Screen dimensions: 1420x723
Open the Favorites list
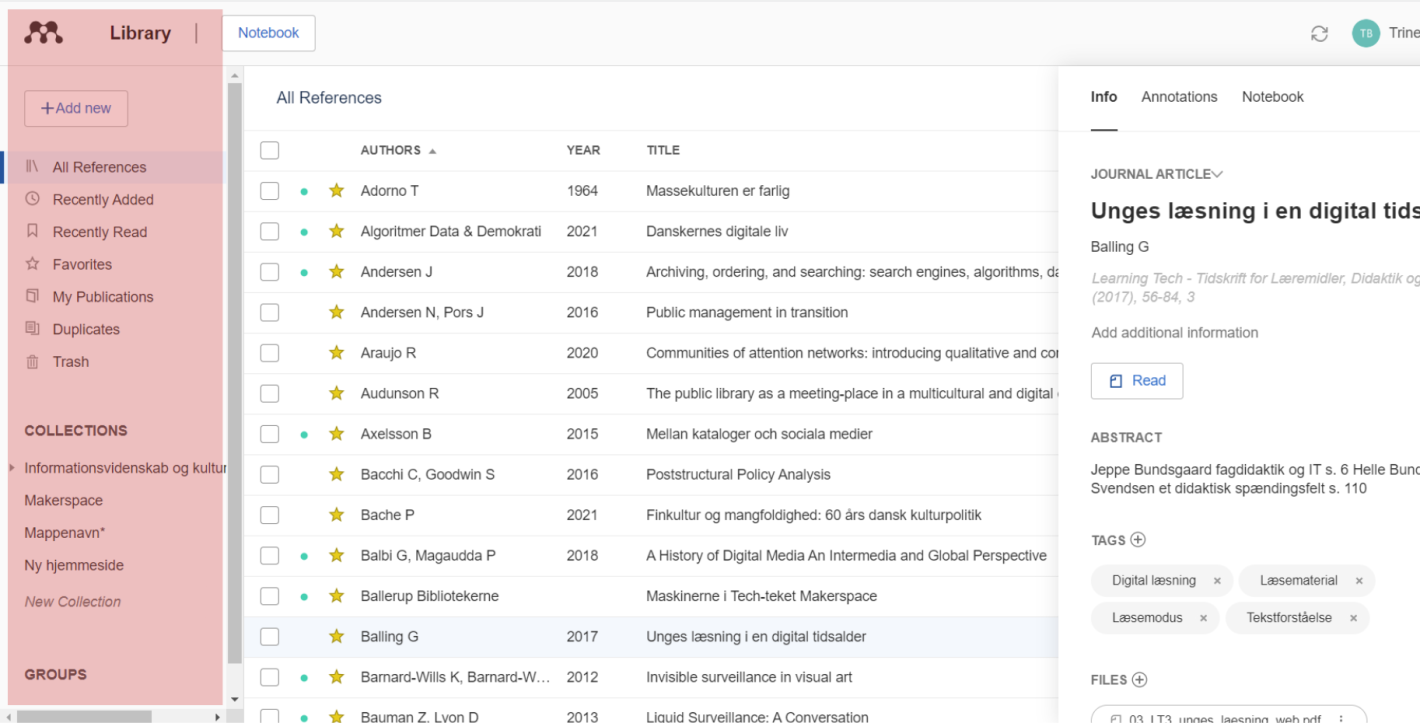click(82, 265)
